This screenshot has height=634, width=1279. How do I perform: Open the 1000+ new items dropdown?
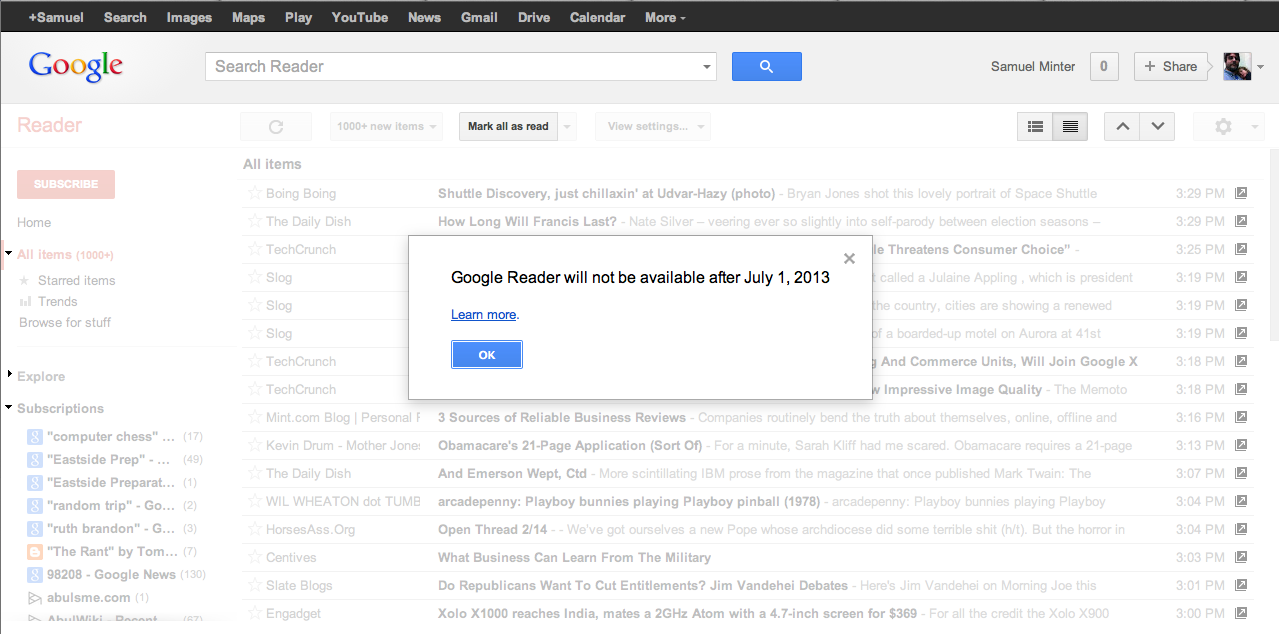pos(386,127)
